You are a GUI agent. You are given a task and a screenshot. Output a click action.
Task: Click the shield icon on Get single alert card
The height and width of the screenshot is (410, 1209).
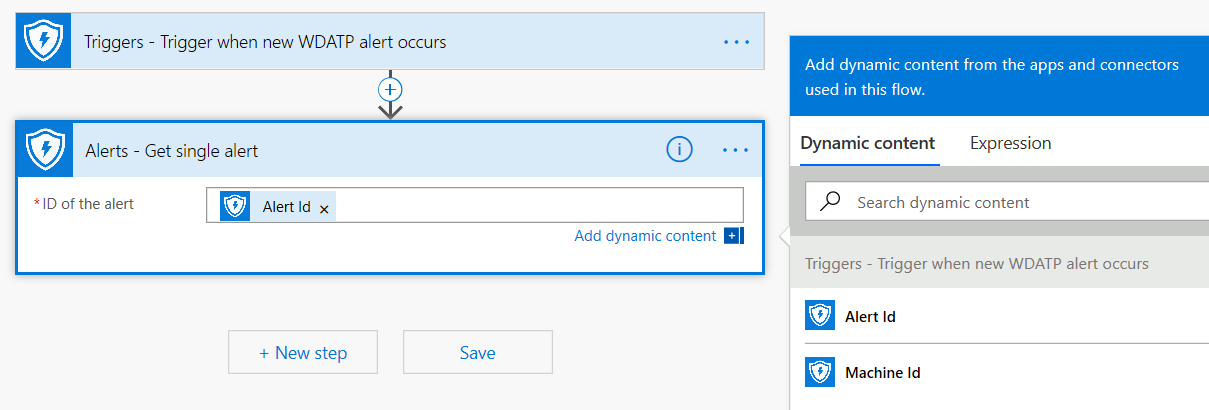(x=45, y=150)
